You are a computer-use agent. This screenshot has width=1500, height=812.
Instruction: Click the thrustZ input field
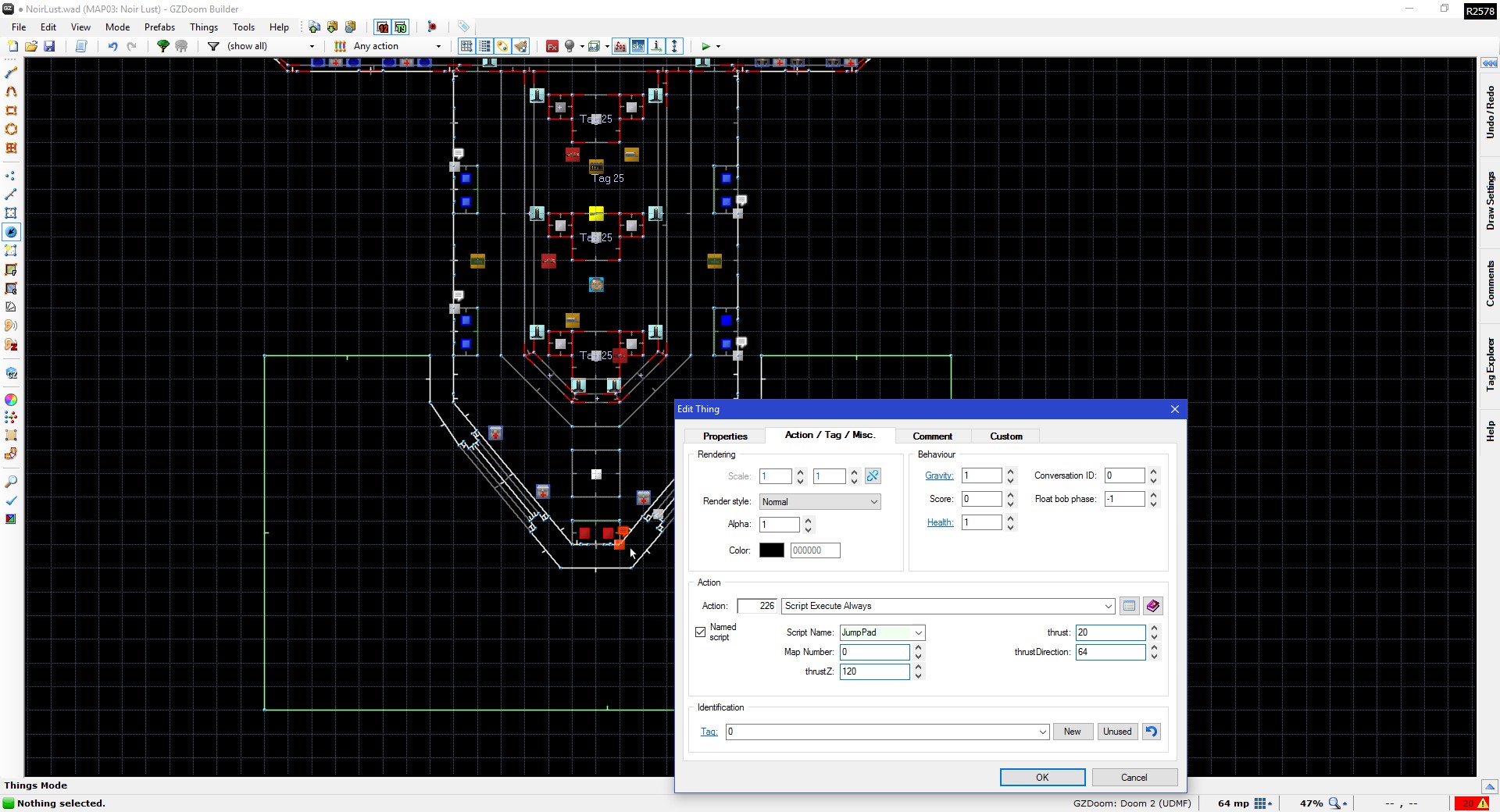tap(873, 671)
